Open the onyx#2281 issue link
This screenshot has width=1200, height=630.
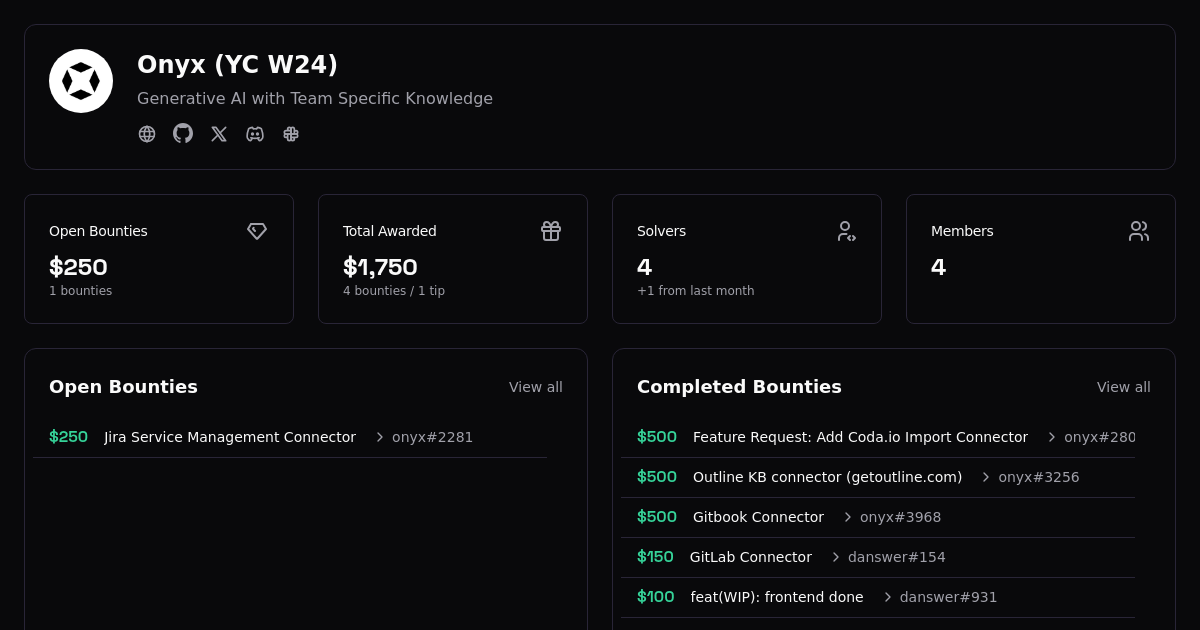pyautogui.click(x=432, y=437)
